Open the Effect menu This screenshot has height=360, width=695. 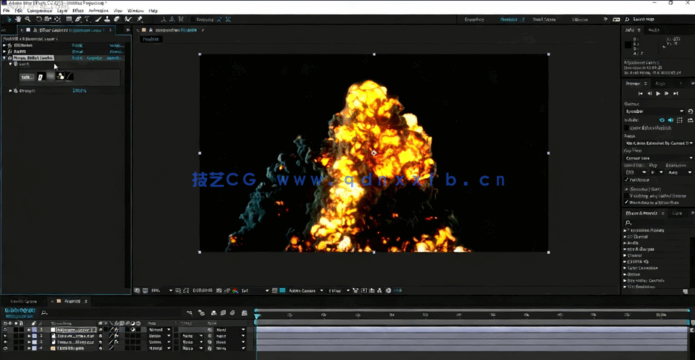[x=78, y=10]
